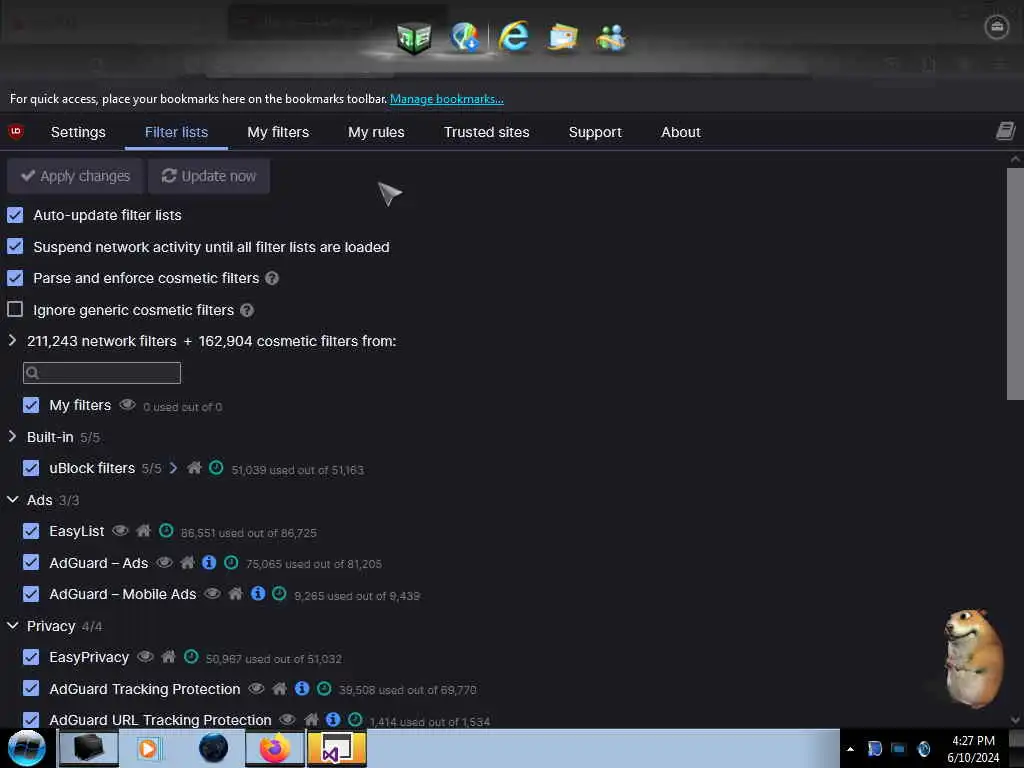Open Manage bookmarks link

[x=447, y=99]
